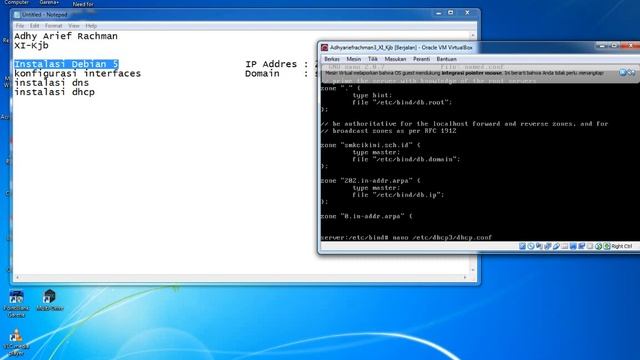Open the Tilik menu in VirtualBox
Screen dimensions: 640x360
tap(373, 59)
